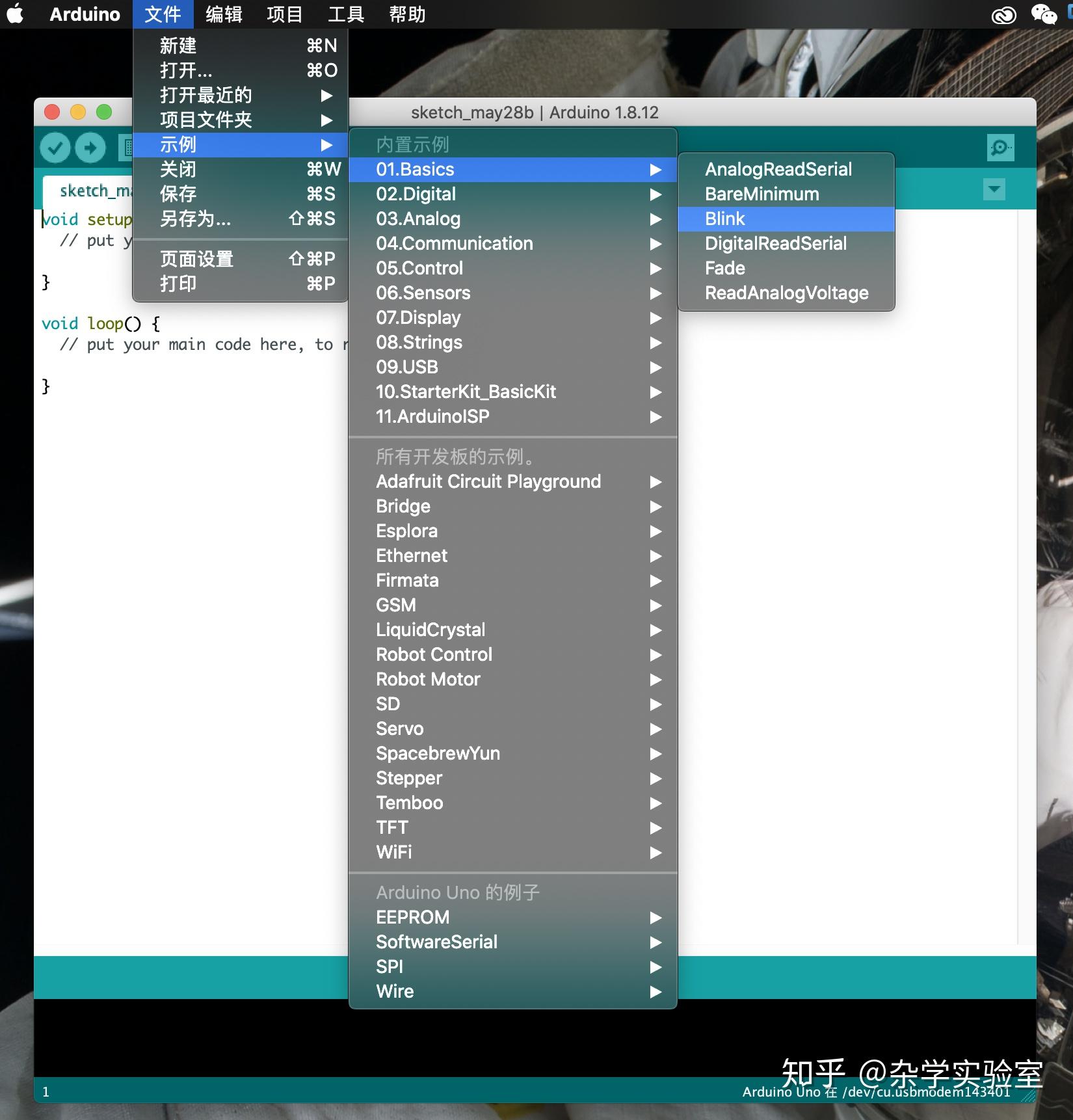Open the ReadAnalogVoltage example
Viewport: 1073px width, 1120px height.
(786, 293)
